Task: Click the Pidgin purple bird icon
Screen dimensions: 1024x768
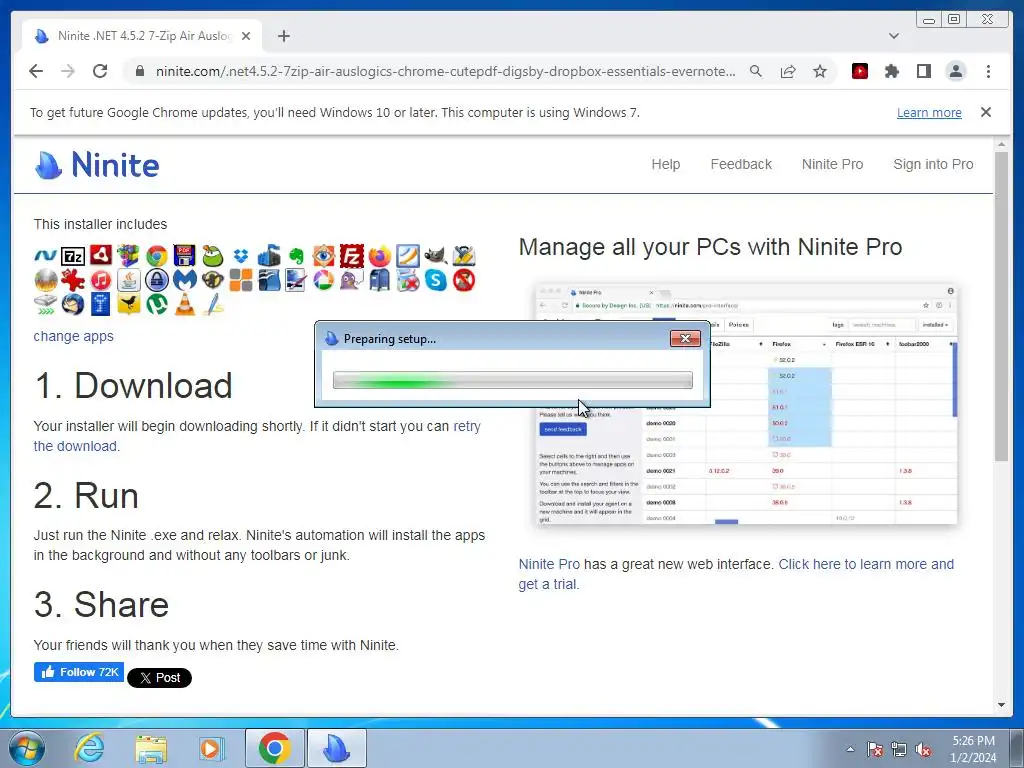Action: [x=351, y=280]
